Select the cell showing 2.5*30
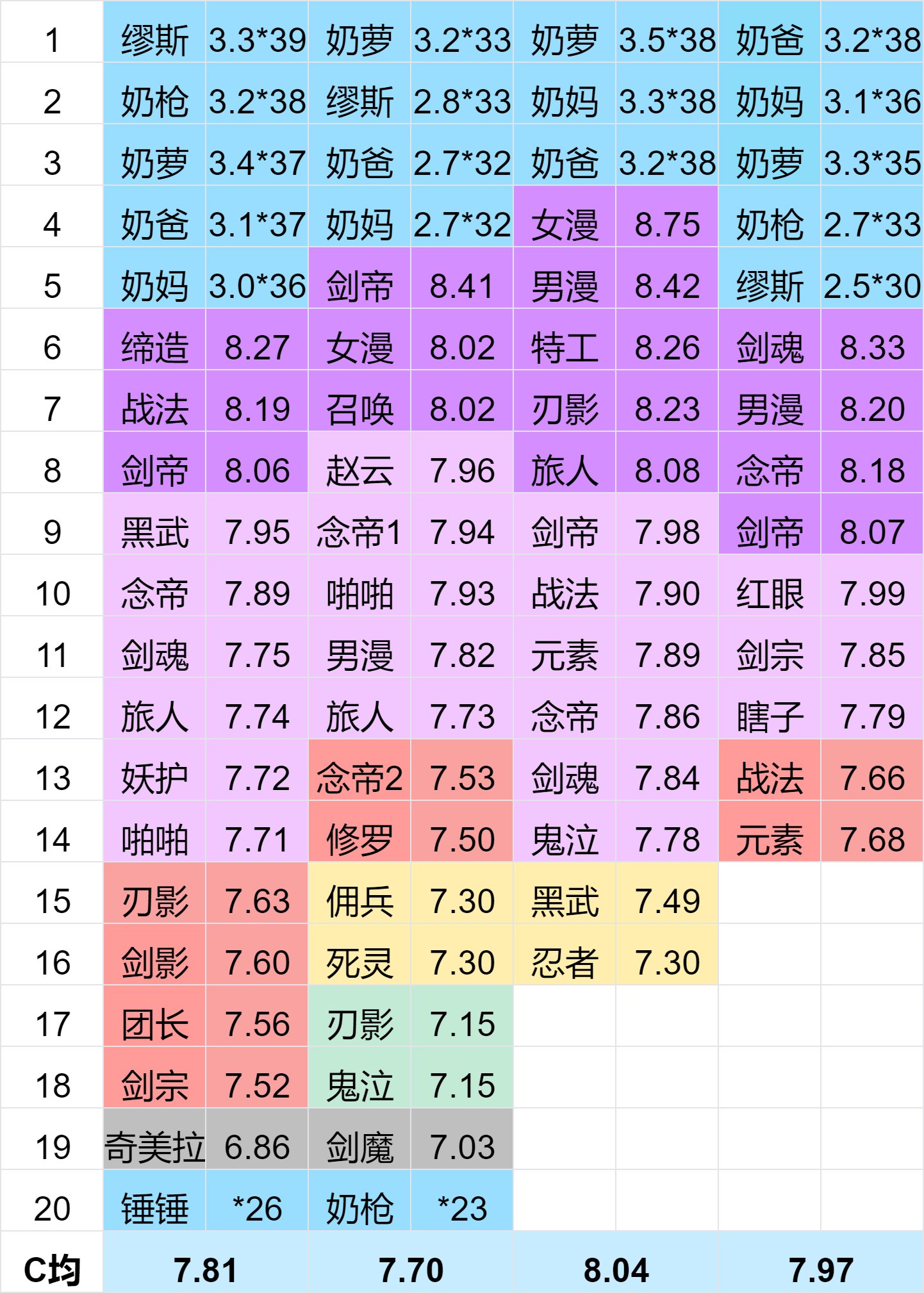This screenshot has width=924, height=1293. pyautogui.click(x=872, y=278)
